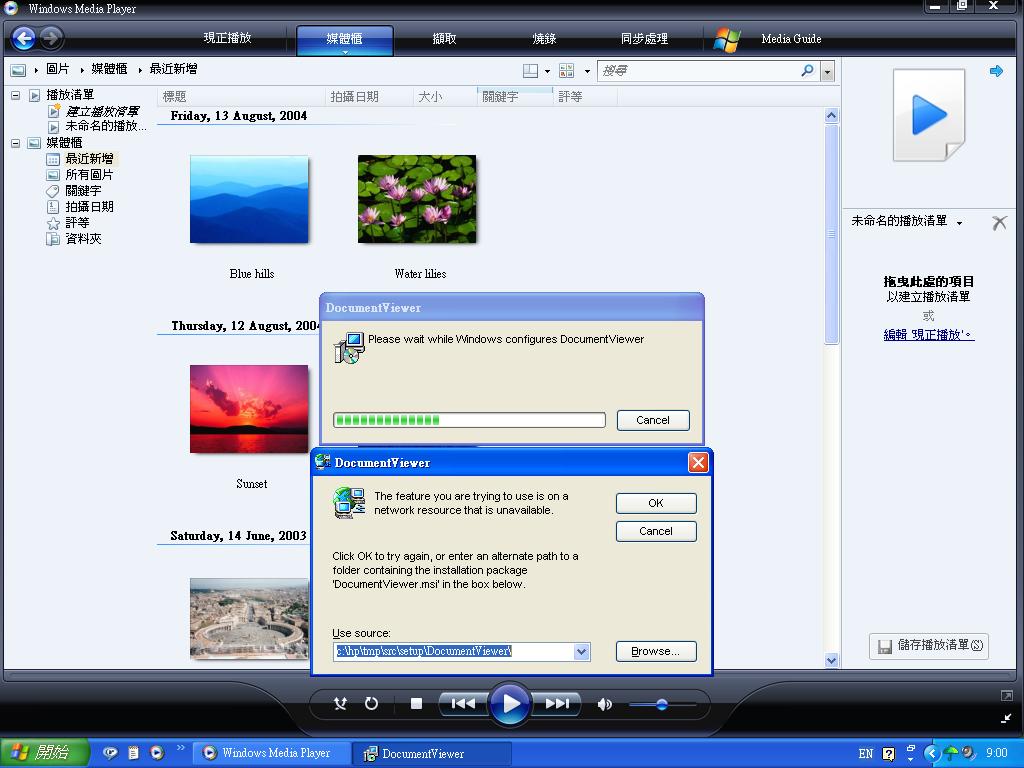
Task: Toggle repeat playback mode
Action: pos(371,704)
